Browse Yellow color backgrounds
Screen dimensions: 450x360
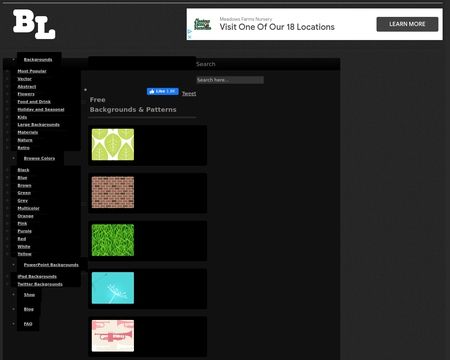pos(24,254)
